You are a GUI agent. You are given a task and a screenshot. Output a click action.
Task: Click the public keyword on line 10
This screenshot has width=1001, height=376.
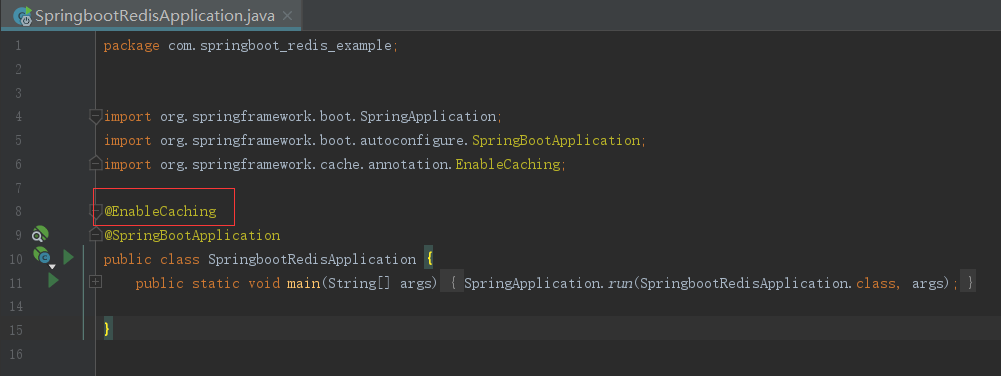tap(128, 259)
